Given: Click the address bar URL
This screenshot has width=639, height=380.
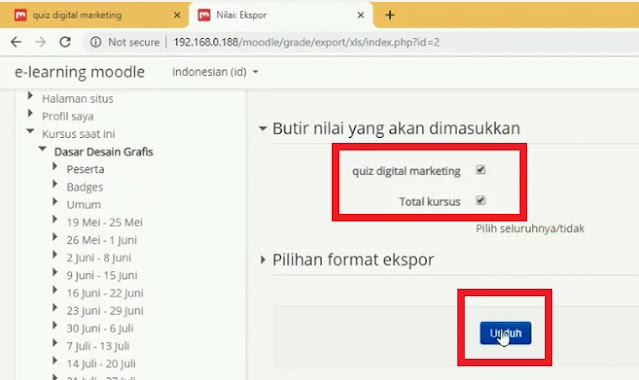Looking at the screenshot, I should [306, 42].
